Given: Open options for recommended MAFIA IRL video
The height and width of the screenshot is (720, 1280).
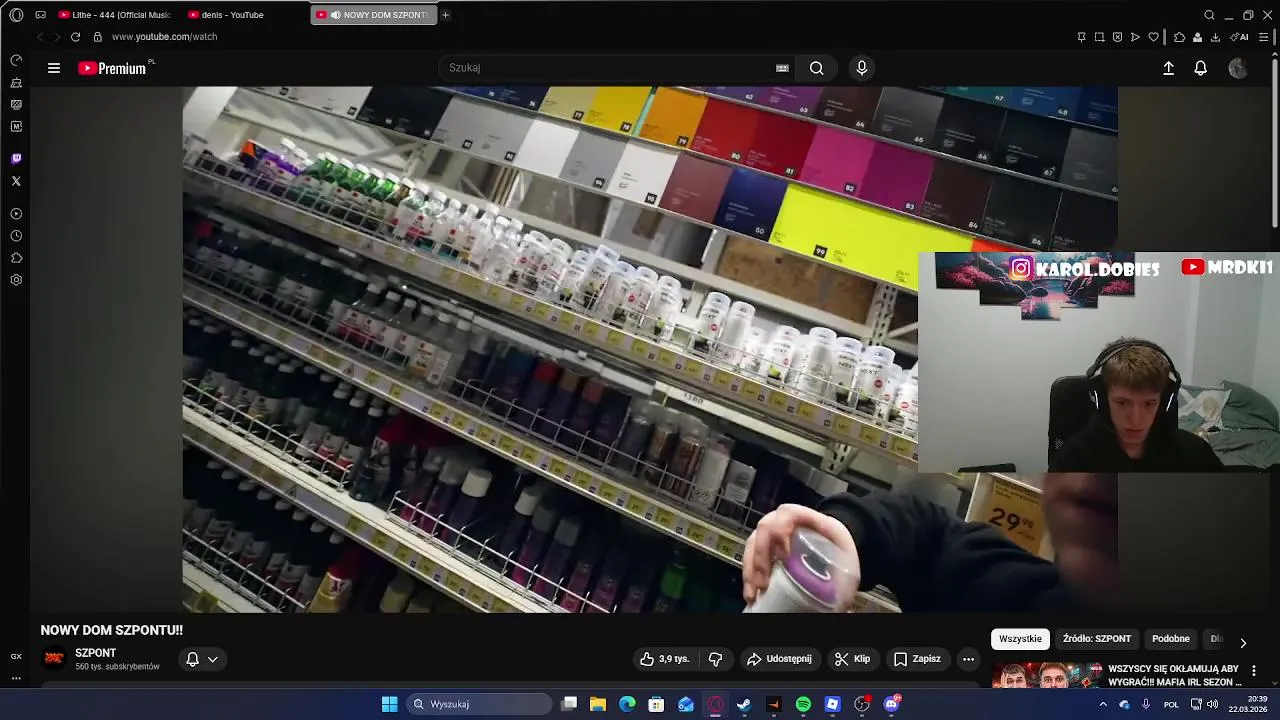Looking at the screenshot, I should click(x=1254, y=671).
